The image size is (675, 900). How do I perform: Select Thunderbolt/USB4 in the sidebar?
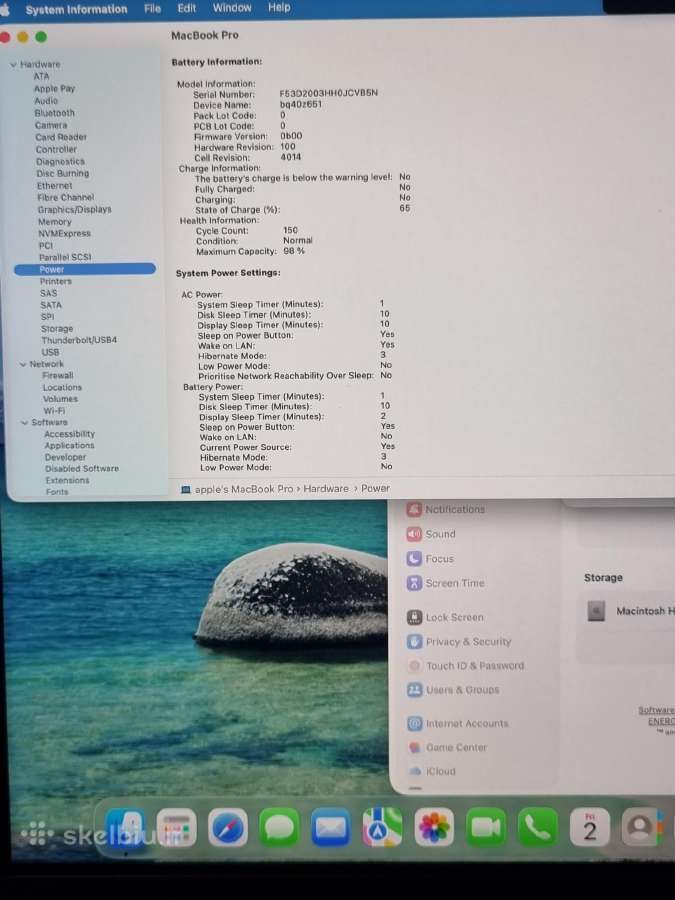click(x=79, y=340)
